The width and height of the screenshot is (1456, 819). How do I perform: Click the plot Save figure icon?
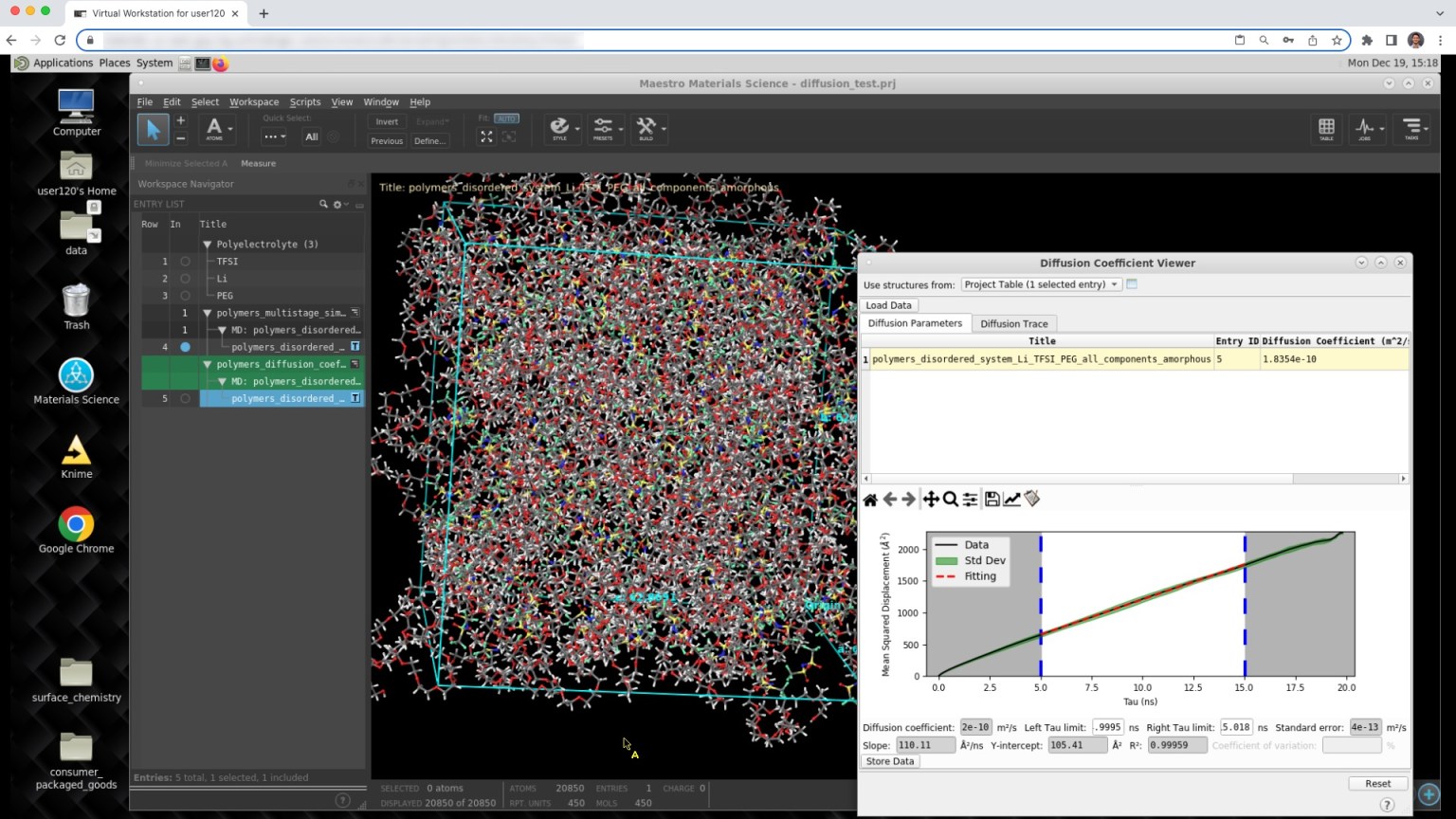(992, 500)
